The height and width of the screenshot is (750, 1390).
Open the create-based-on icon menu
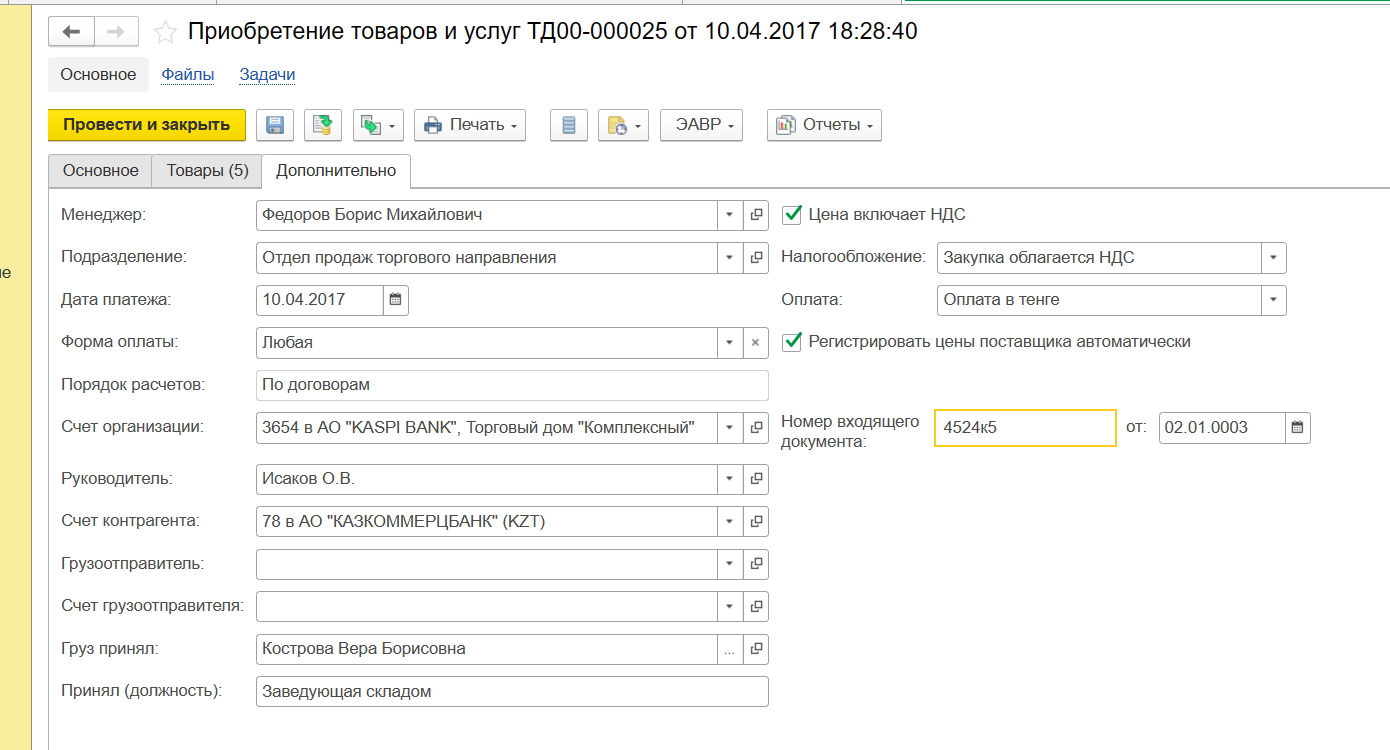pyautogui.click(x=378, y=125)
